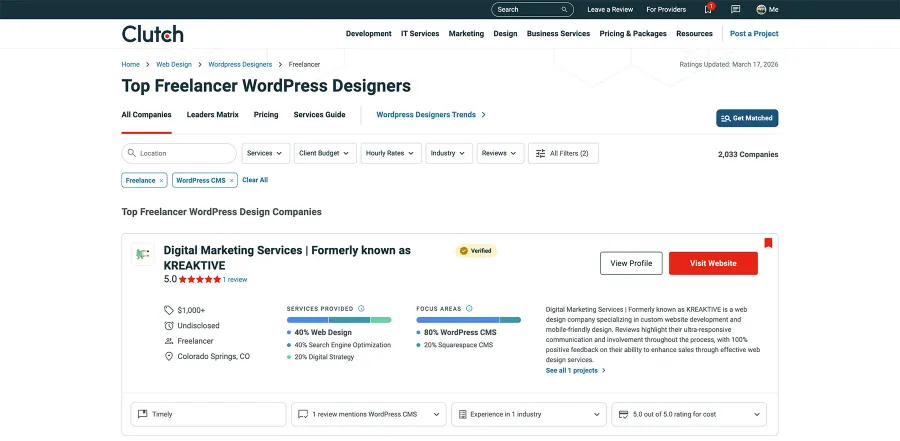Click the 2,033 Companies count

point(748,154)
